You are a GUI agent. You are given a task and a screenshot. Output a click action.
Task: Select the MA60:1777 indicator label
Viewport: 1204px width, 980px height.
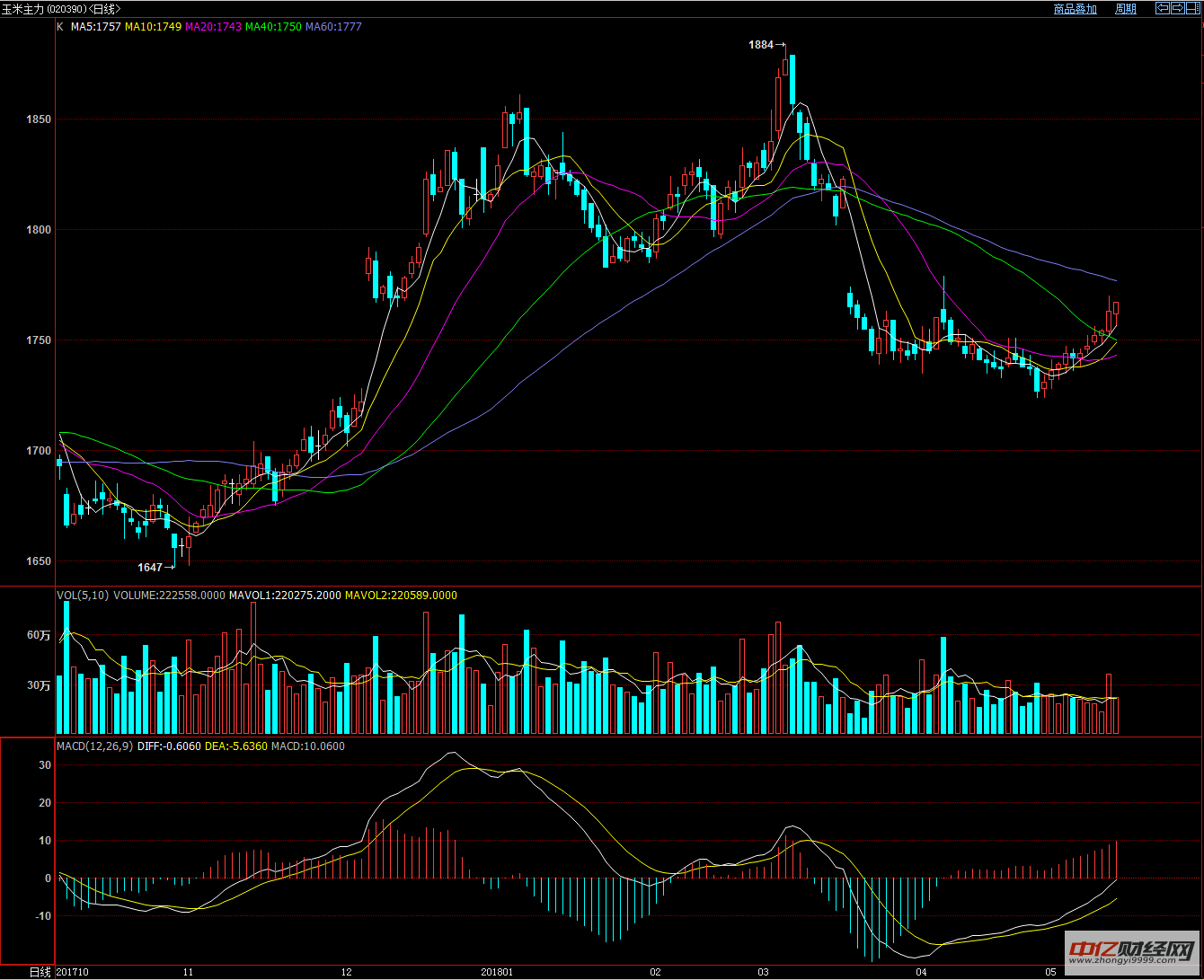(x=333, y=27)
